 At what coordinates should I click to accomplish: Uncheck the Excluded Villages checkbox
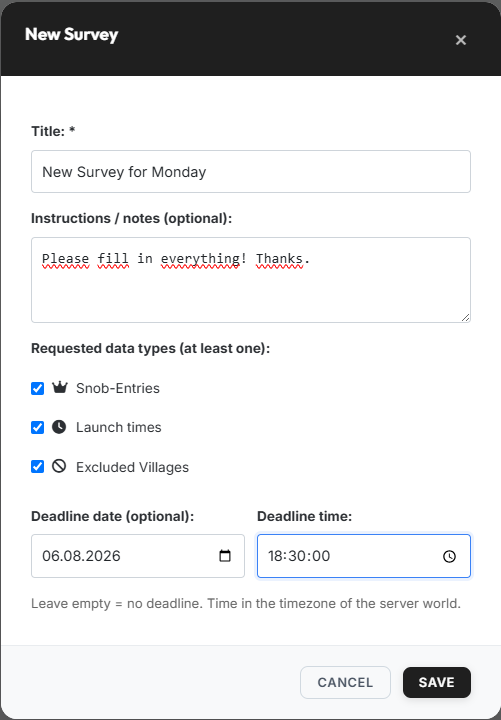(x=38, y=467)
